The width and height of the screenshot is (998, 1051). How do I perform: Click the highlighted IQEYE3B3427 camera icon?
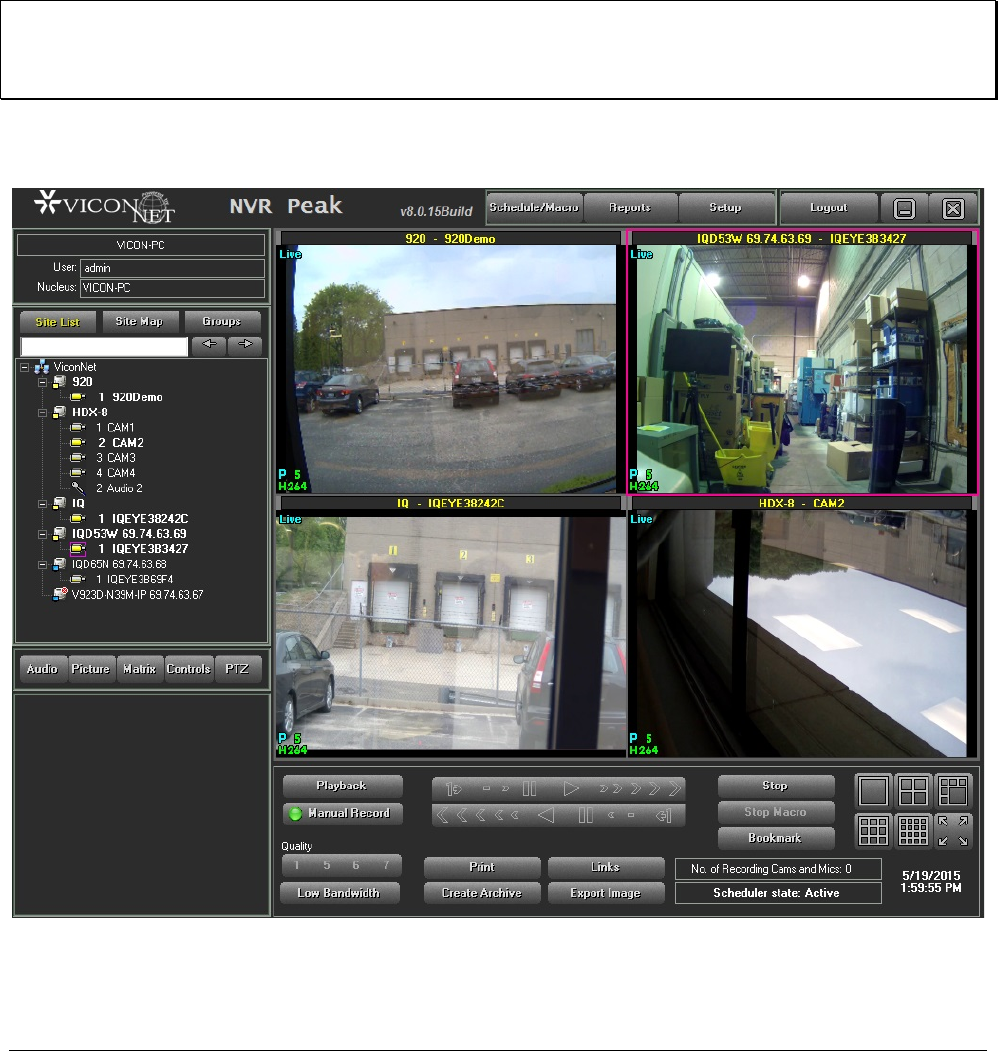pos(78,549)
